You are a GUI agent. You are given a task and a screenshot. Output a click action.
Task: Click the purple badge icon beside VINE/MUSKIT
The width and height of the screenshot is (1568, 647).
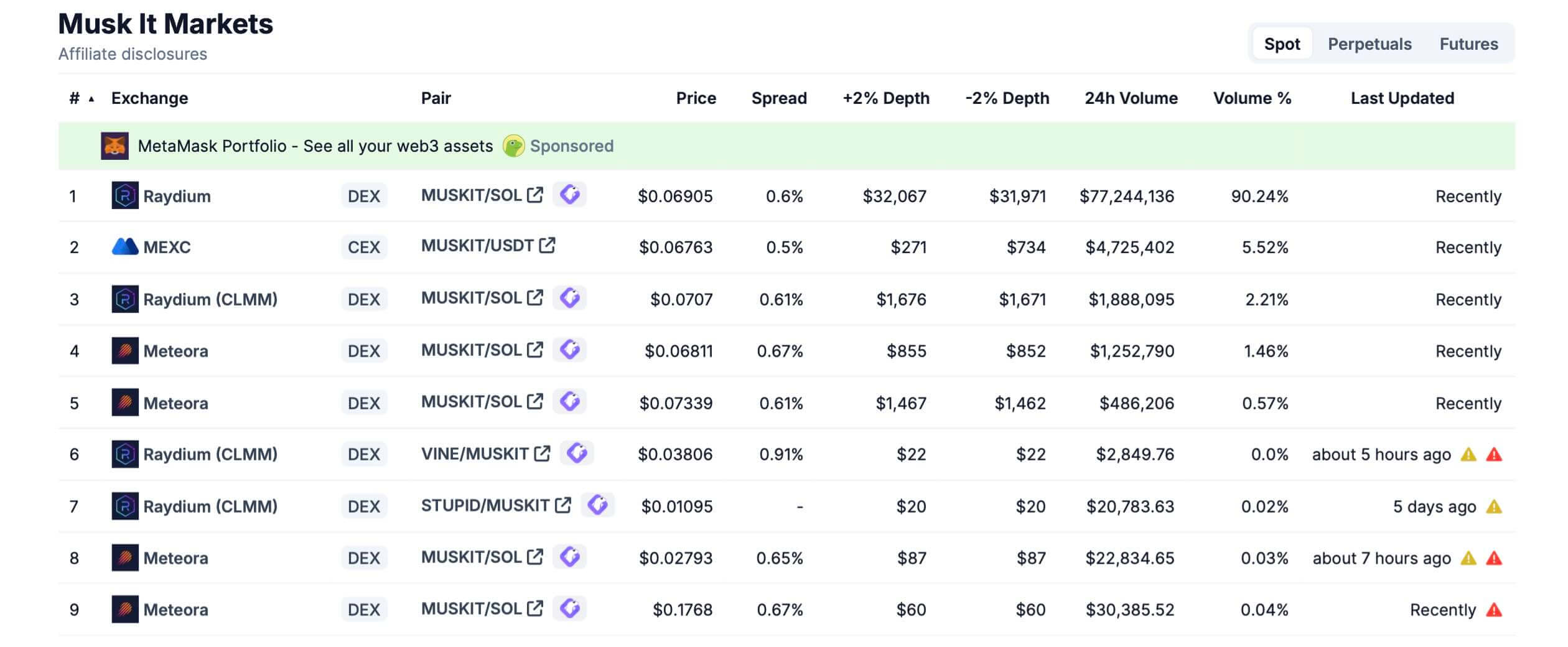pyautogui.click(x=577, y=454)
